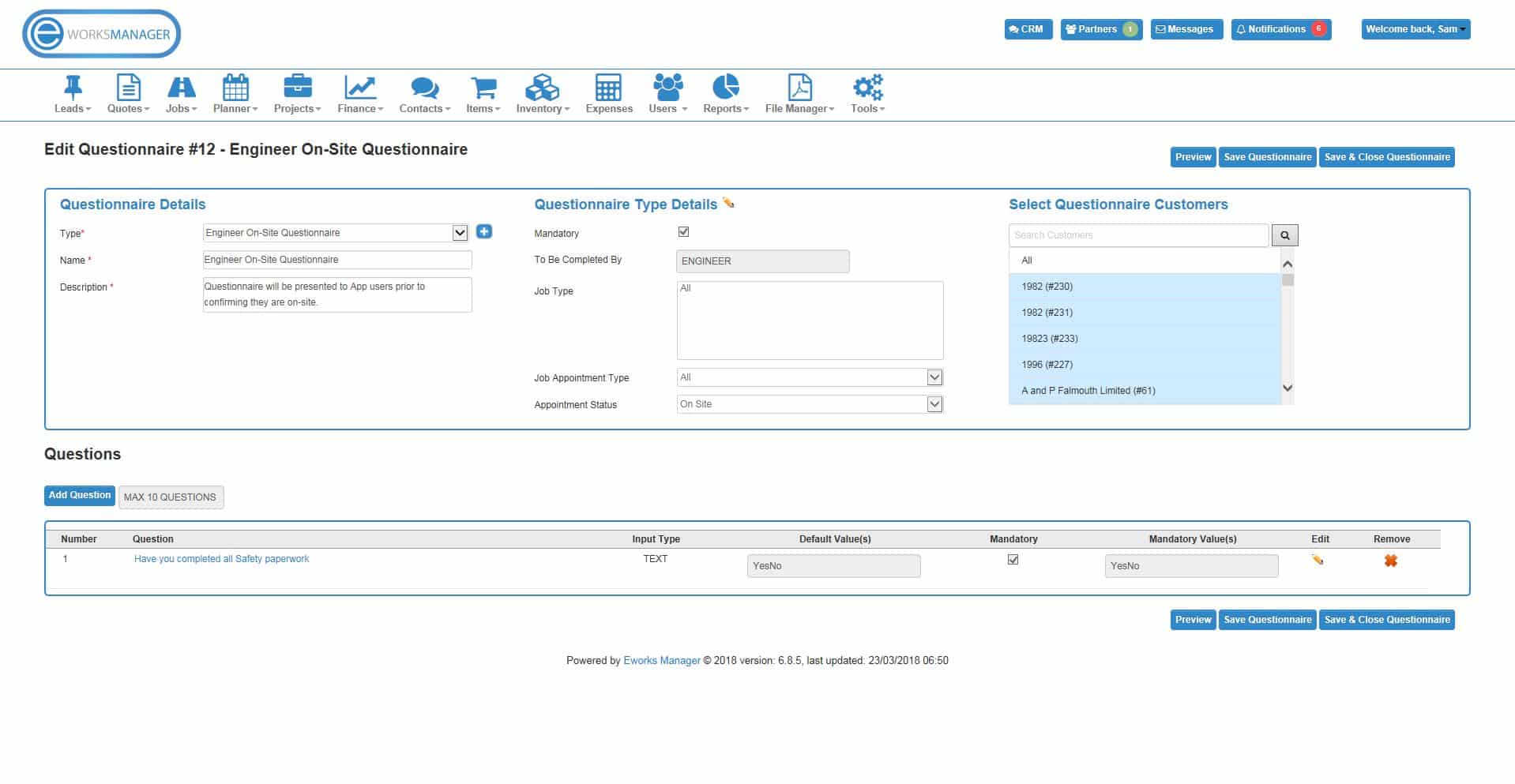Select customer 'A and P Falmouth Limited (#61)'
The image size is (1515, 784).
(1145, 391)
